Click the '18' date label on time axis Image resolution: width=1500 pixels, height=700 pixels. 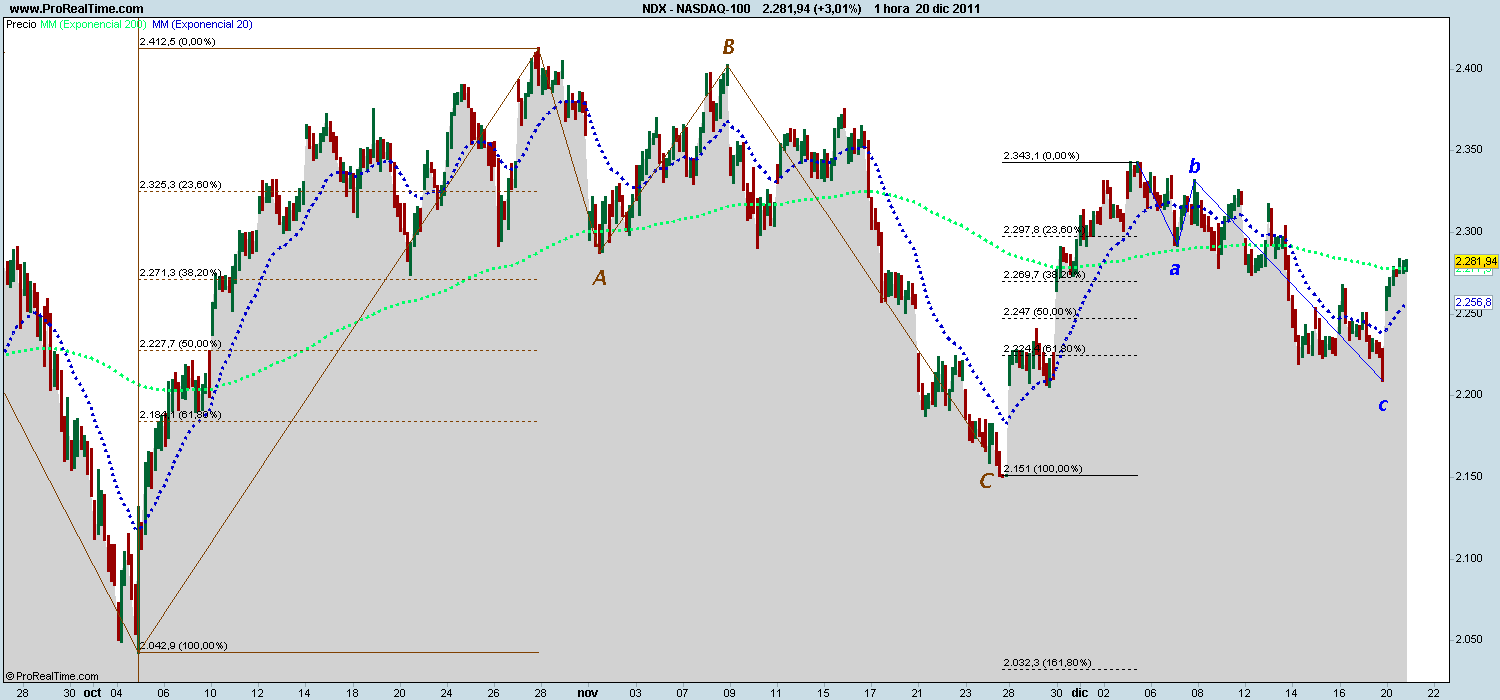click(352, 691)
